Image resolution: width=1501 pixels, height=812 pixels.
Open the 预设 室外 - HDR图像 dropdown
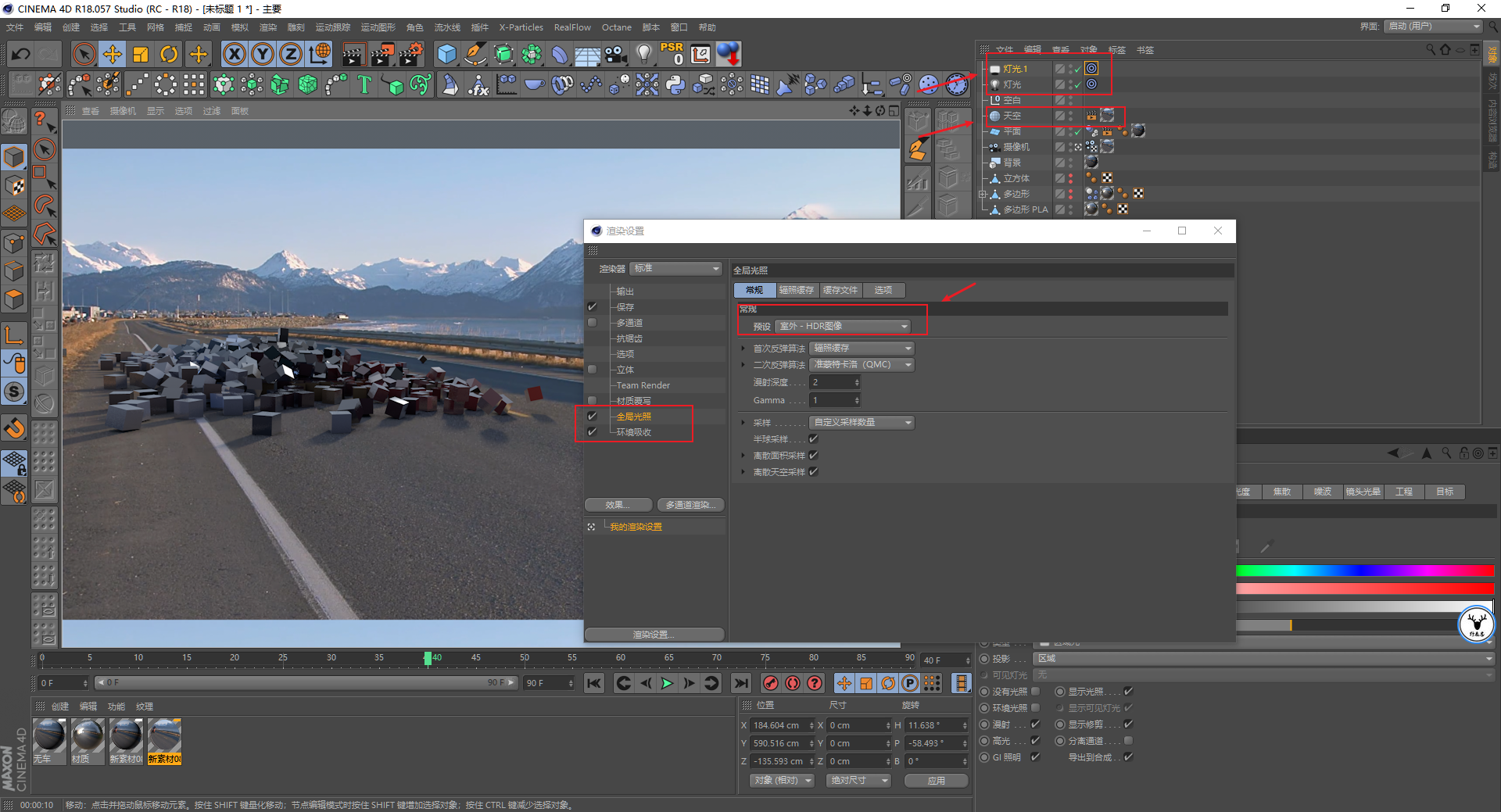click(x=844, y=327)
